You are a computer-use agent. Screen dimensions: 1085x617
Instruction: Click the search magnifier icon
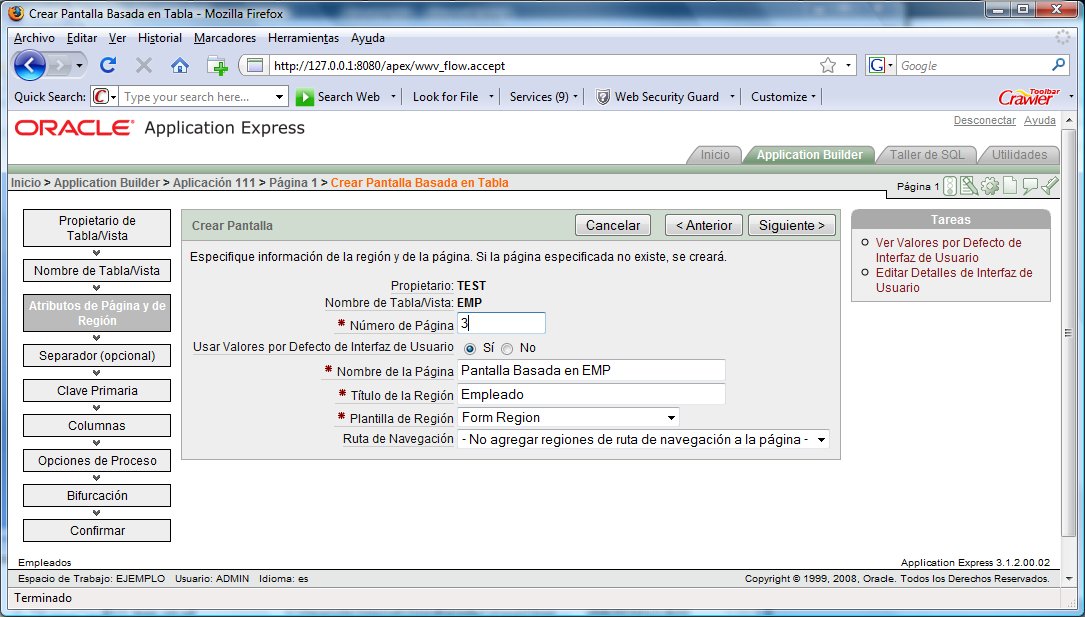pos(1059,65)
